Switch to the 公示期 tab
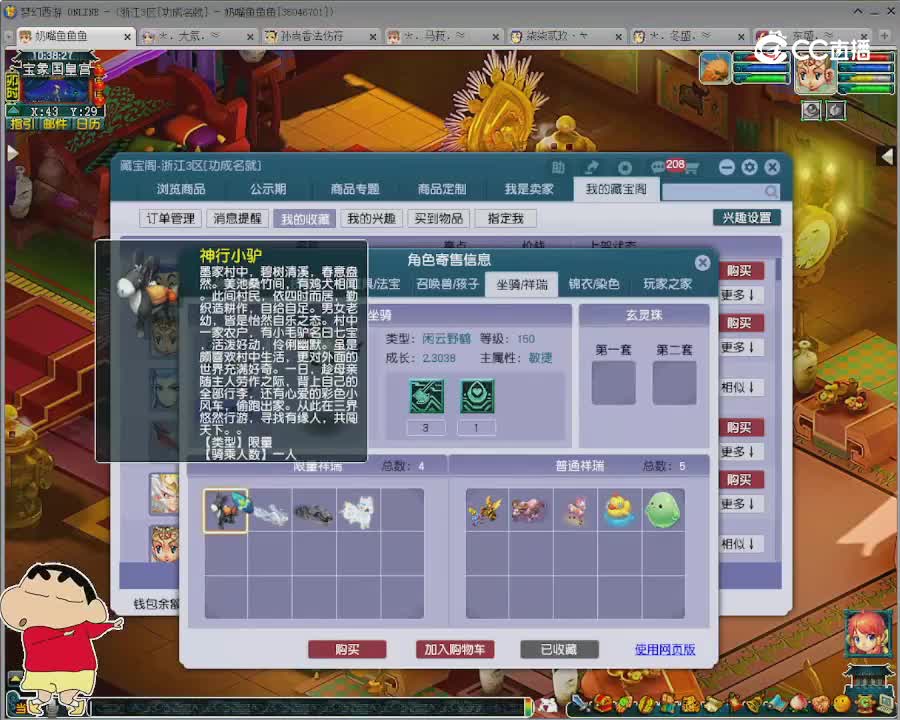Screen dimensions: 900x720 [x=268, y=189]
